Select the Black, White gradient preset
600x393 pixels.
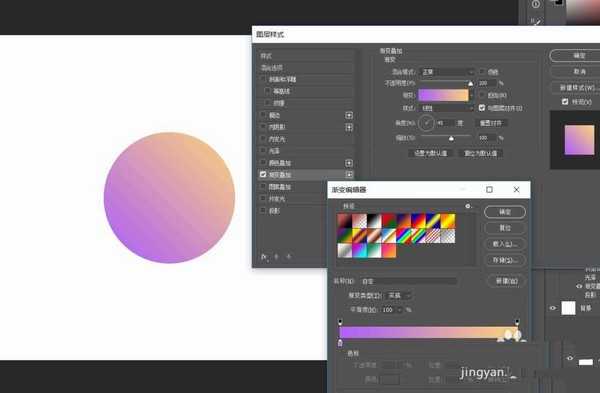374,221
